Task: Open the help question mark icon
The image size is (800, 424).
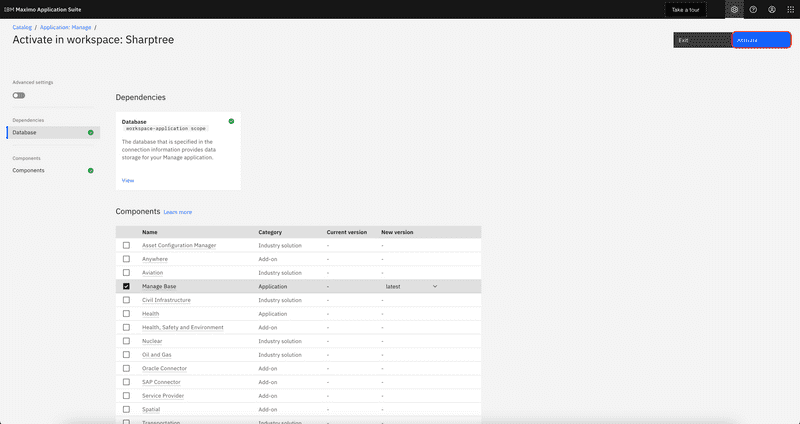Action: (753, 10)
